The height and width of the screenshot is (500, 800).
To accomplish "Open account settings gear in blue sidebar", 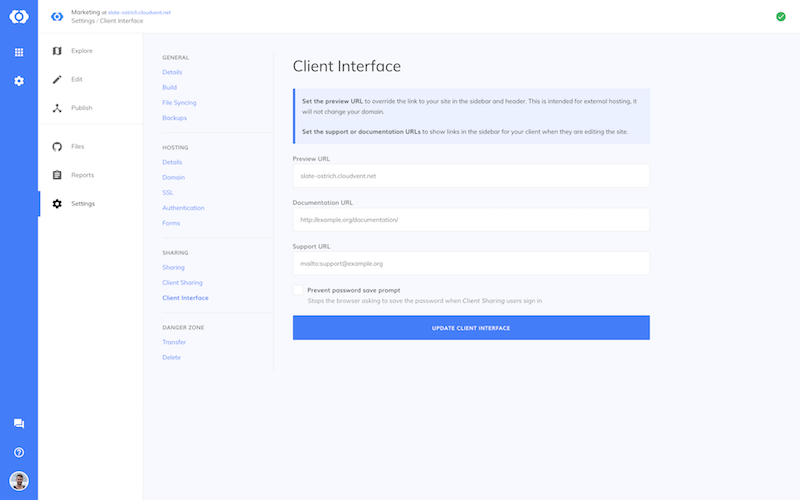I will coord(19,81).
